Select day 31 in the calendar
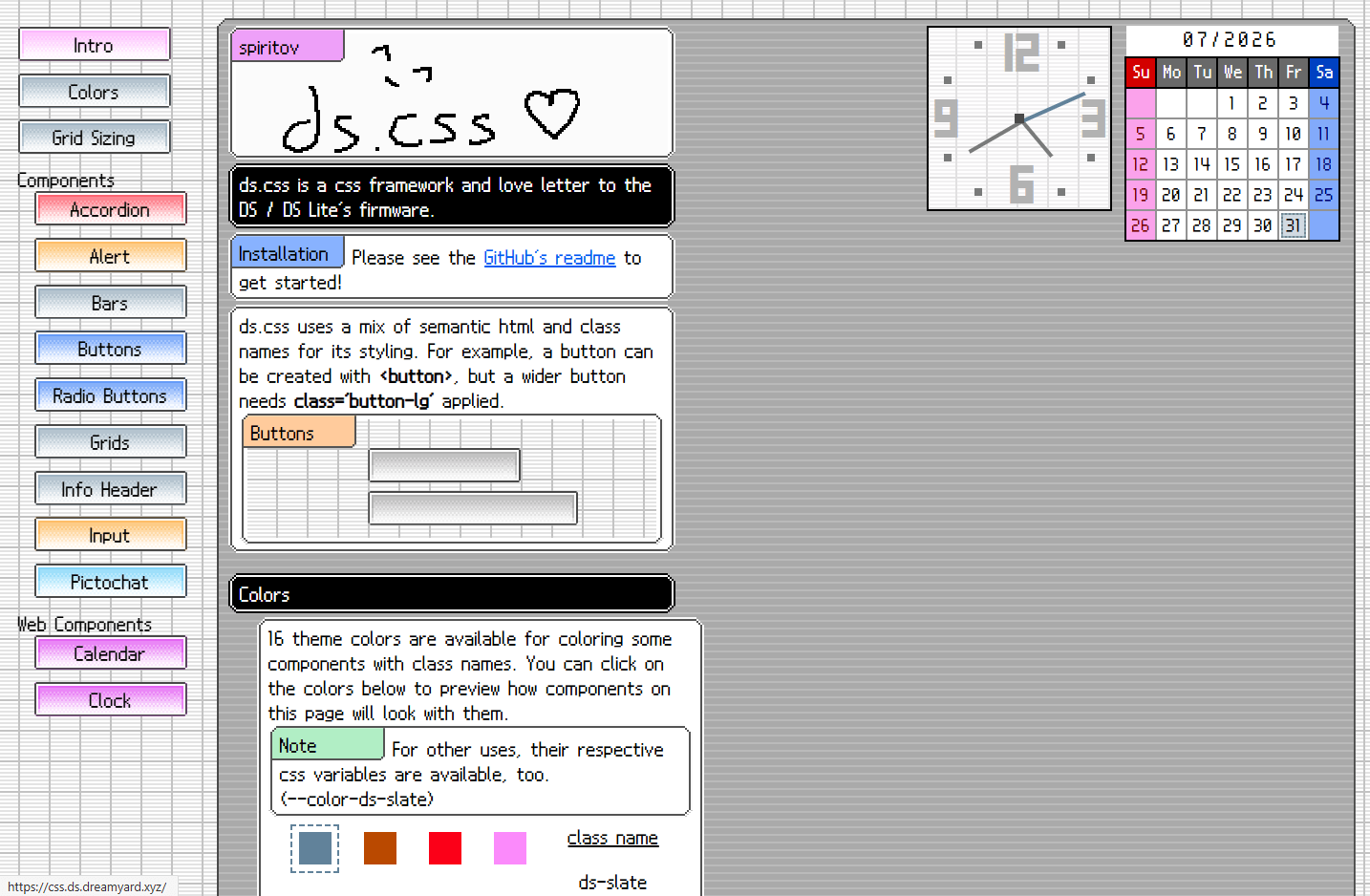Viewport: 1370px width, 896px height. click(1293, 225)
